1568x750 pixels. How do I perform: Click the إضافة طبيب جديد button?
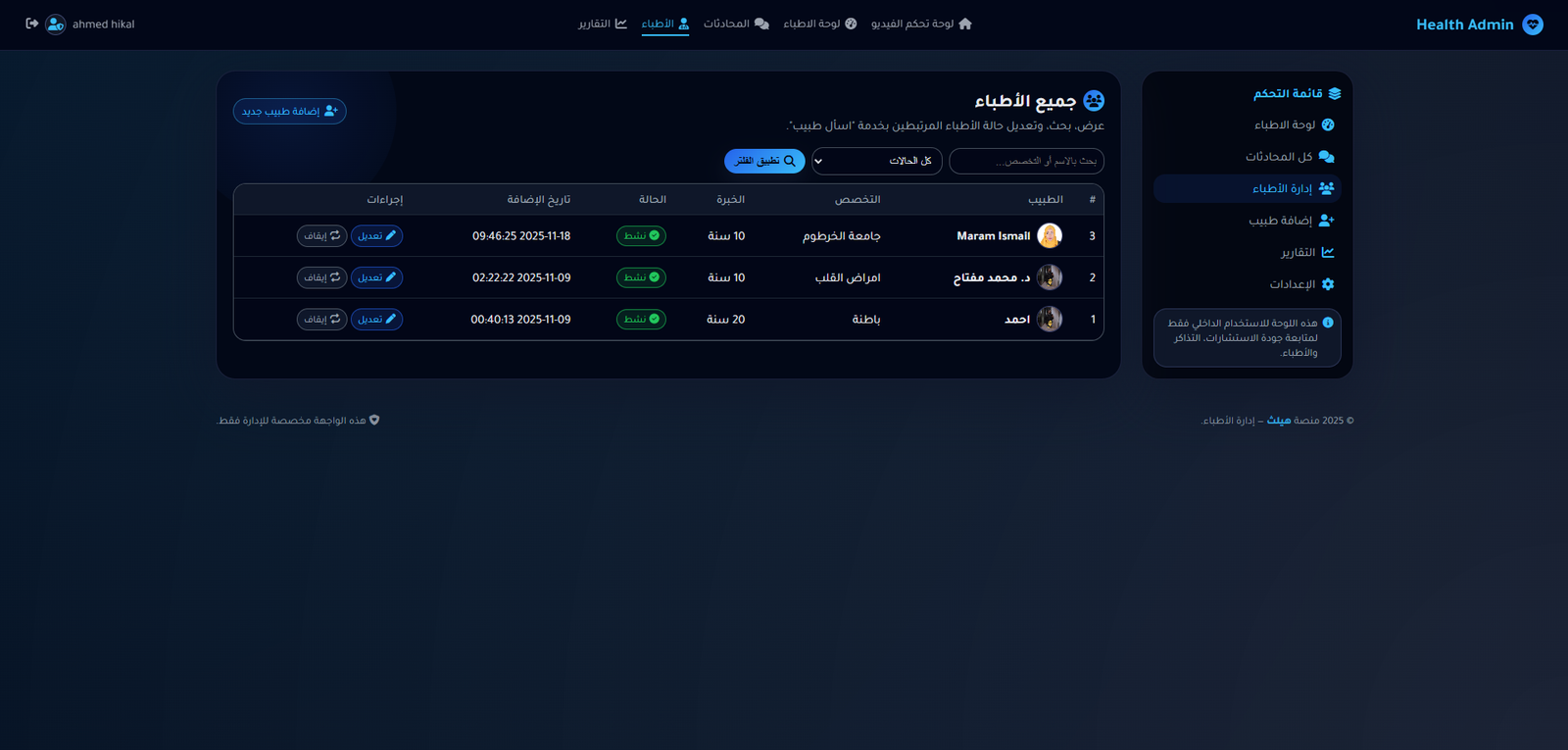coord(289,112)
